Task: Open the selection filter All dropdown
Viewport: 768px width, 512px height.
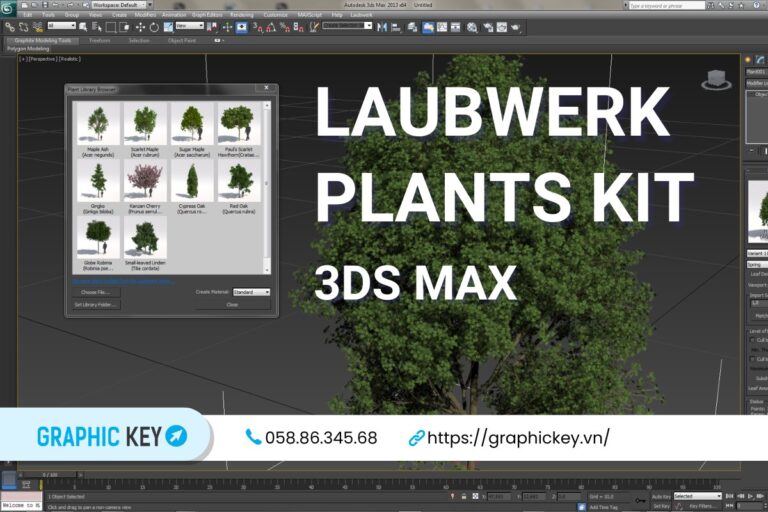Action: (x=61, y=25)
